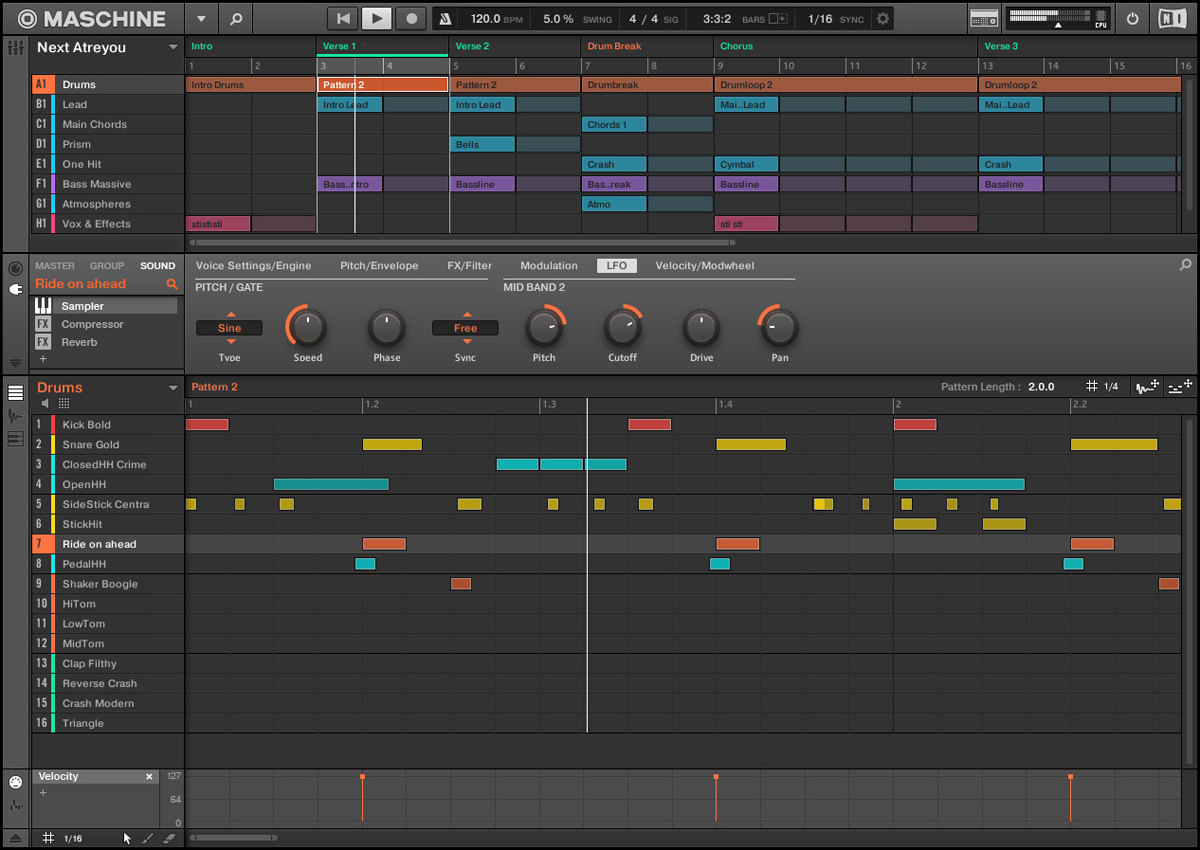Image resolution: width=1200 pixels, height=850 pixels.
Task: Select the eraser tool
Action: [169, 838]
